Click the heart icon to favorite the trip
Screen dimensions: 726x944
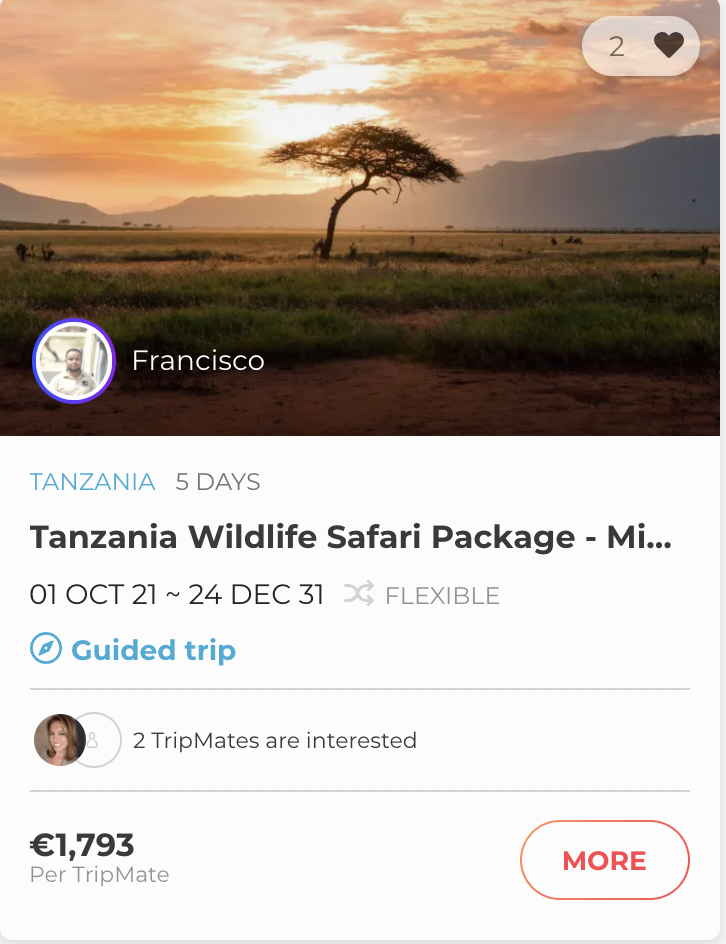pos(668,45)
